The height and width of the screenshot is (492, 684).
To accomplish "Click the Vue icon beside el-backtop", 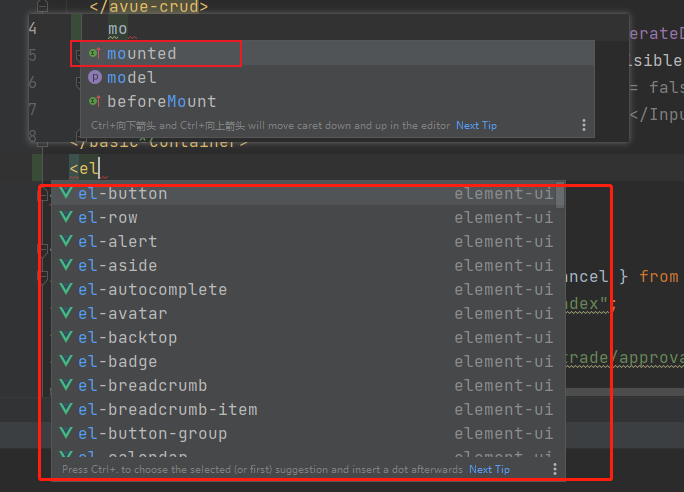I will point(66,337).
